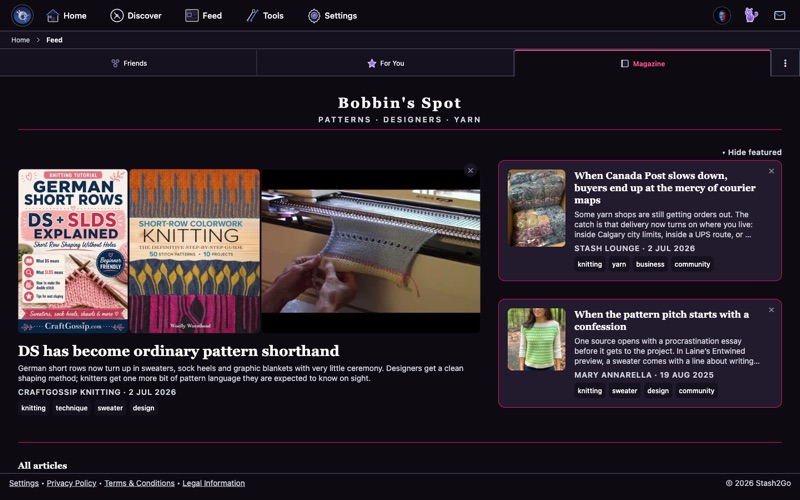Select design tag under DS article

pyautogui.click(x=143, y=408)
